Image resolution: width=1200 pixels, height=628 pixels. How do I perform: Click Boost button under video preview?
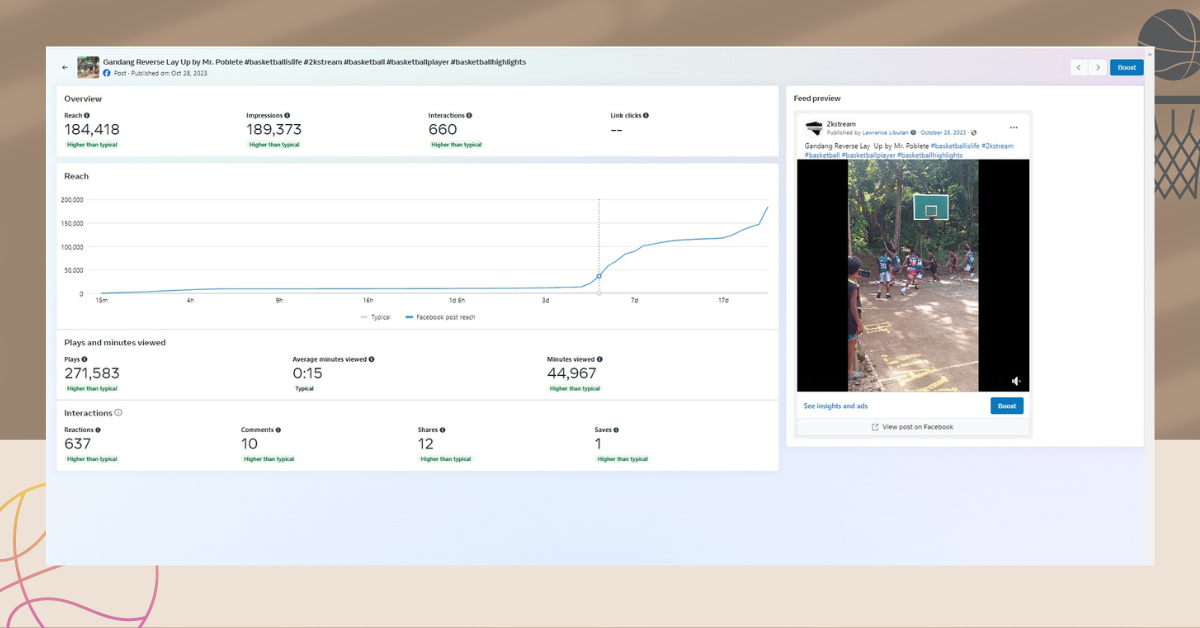coord(1007,406)
